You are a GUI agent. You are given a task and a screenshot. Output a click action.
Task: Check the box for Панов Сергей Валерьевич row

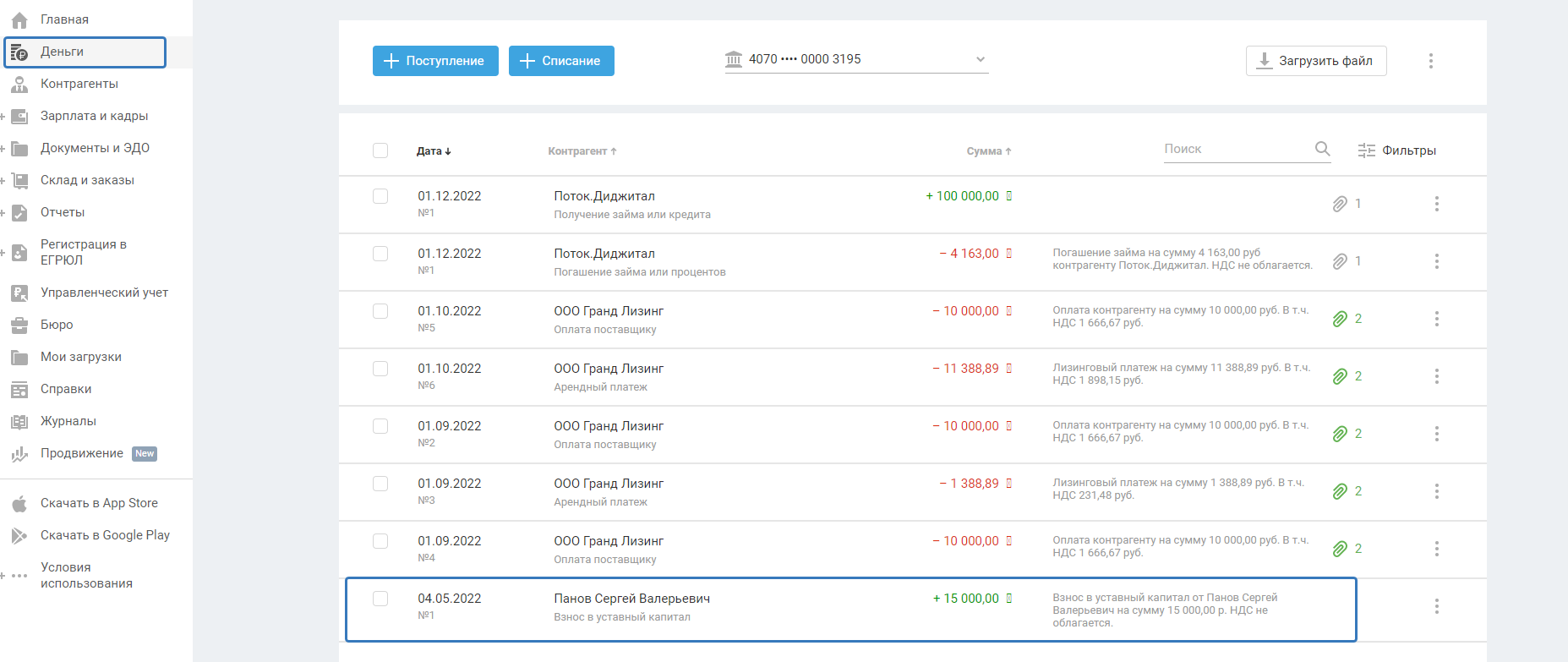380,599
